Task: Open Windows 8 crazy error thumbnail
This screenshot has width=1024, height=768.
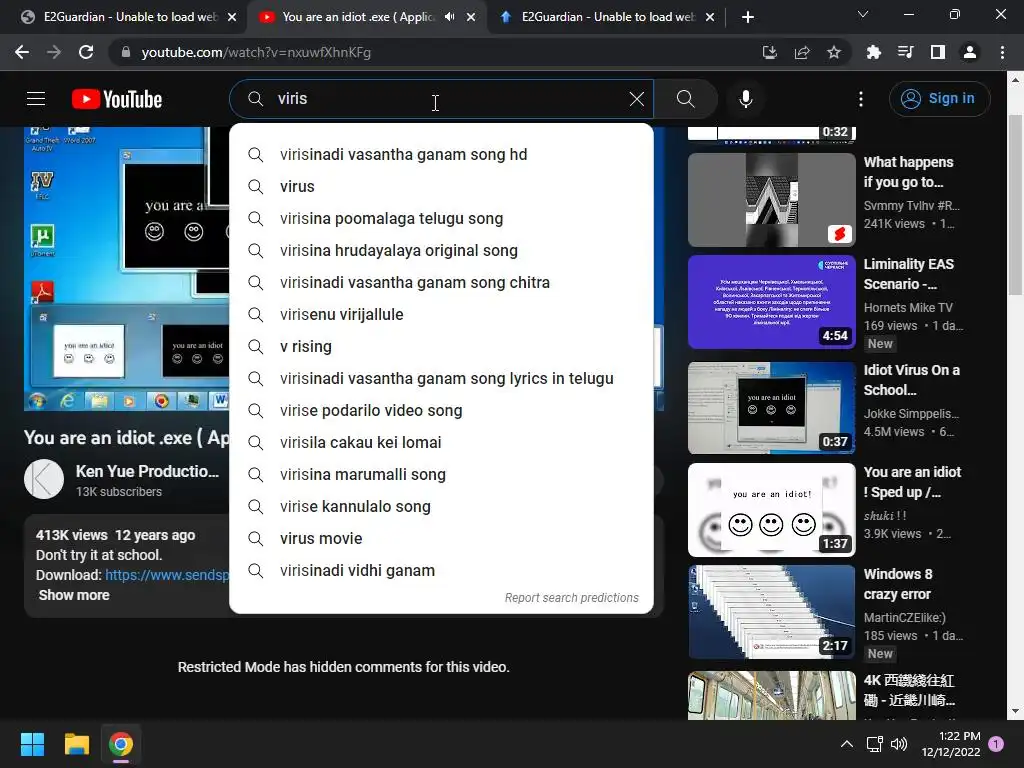Action: tap(771, 612)
